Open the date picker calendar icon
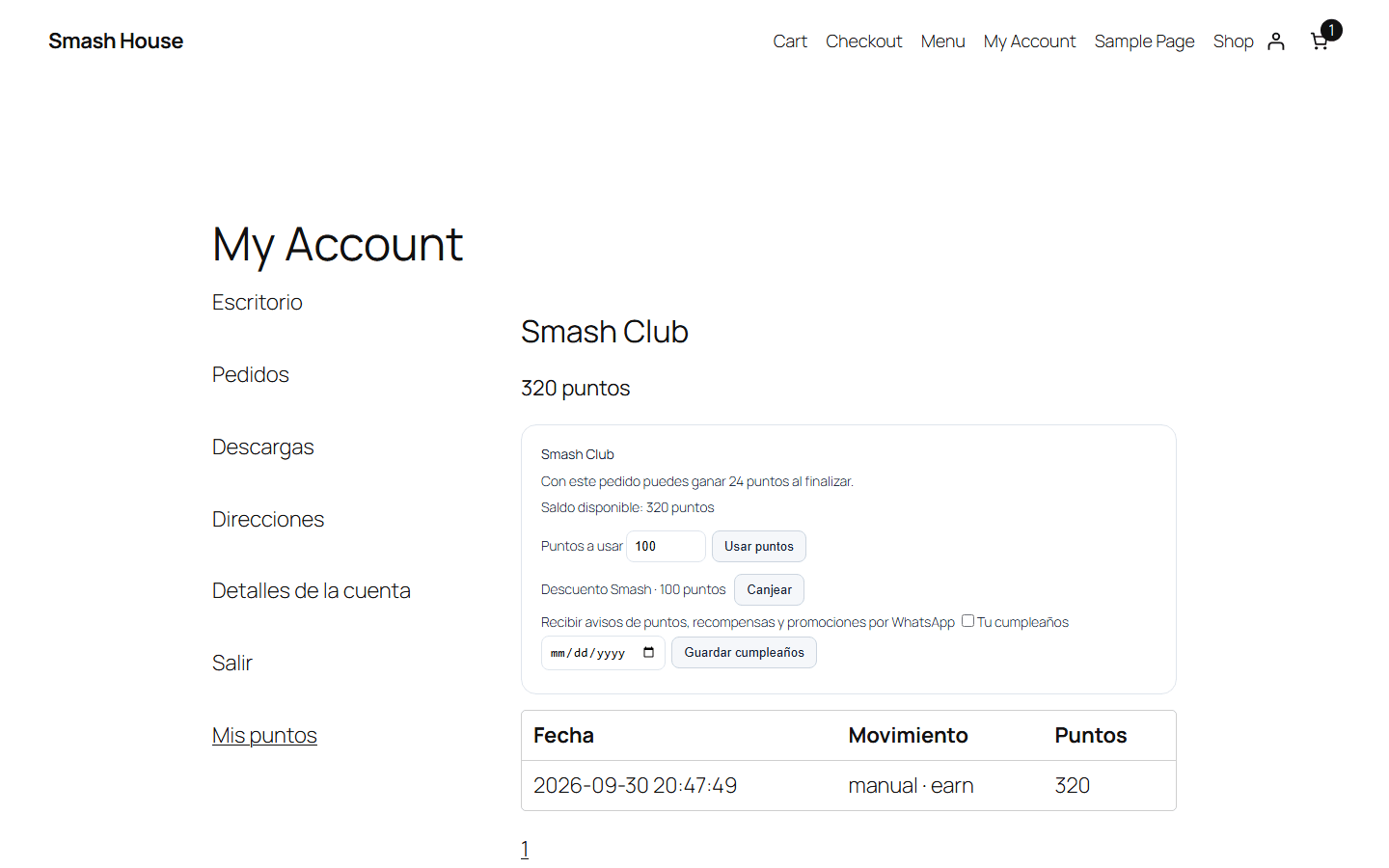 click(x=648, y=653)
